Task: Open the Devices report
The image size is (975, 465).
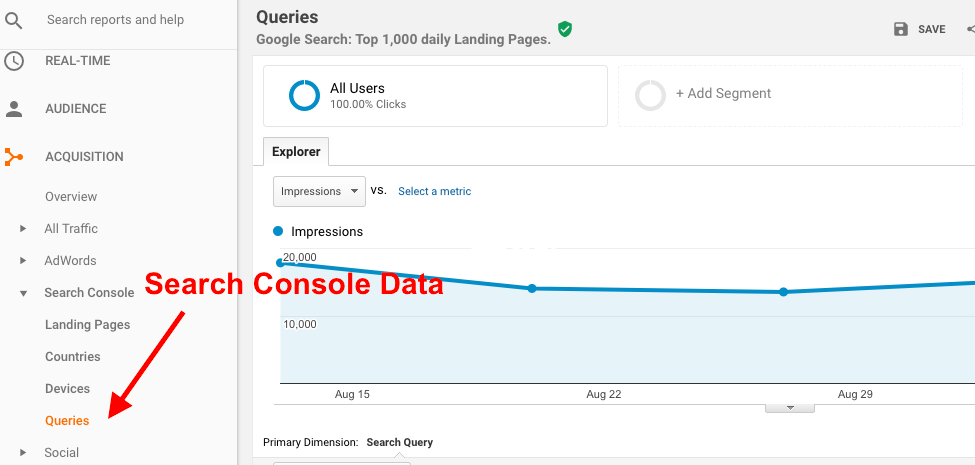Action: click(67, 389)
